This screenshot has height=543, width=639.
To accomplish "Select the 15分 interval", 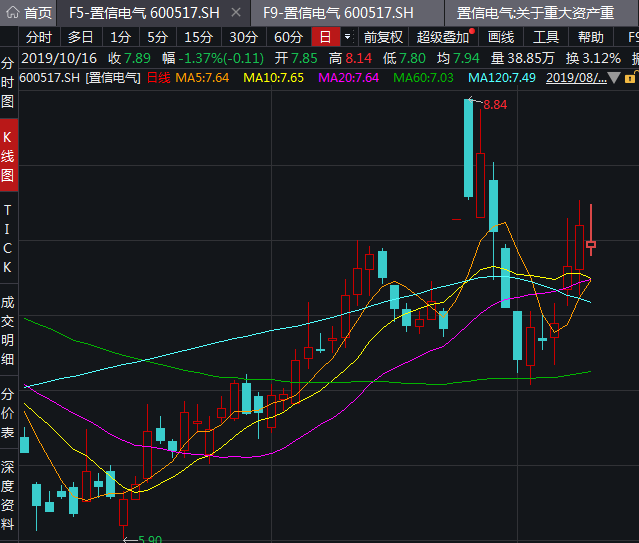I will (x=198, y=37).
